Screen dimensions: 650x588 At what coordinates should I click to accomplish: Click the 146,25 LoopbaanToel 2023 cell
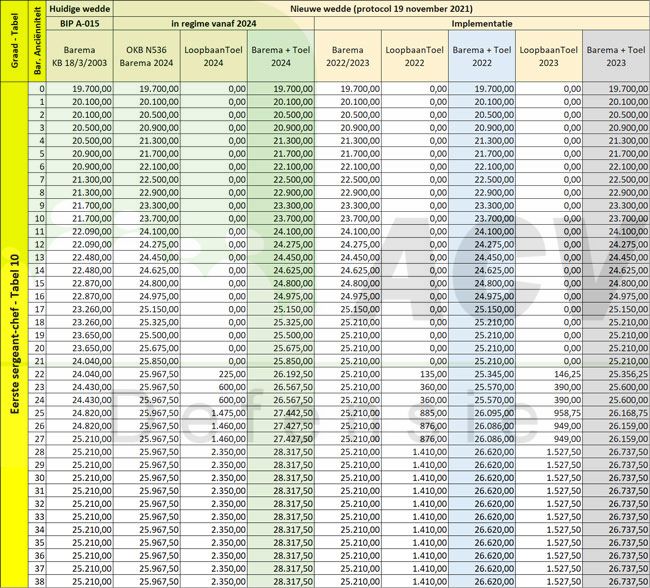(549, 374)
